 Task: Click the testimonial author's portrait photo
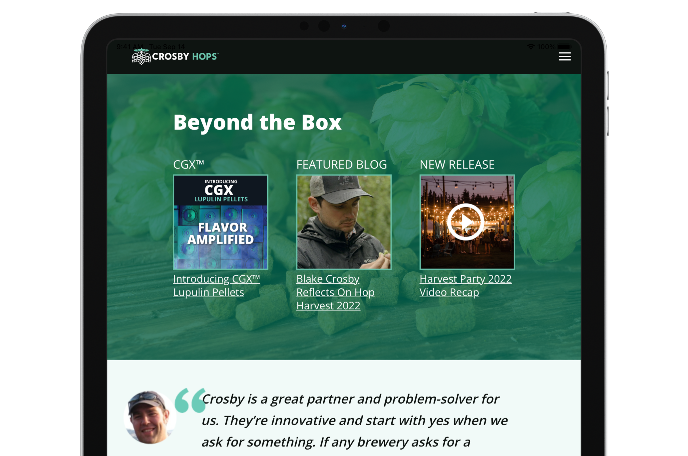[150, 417]
